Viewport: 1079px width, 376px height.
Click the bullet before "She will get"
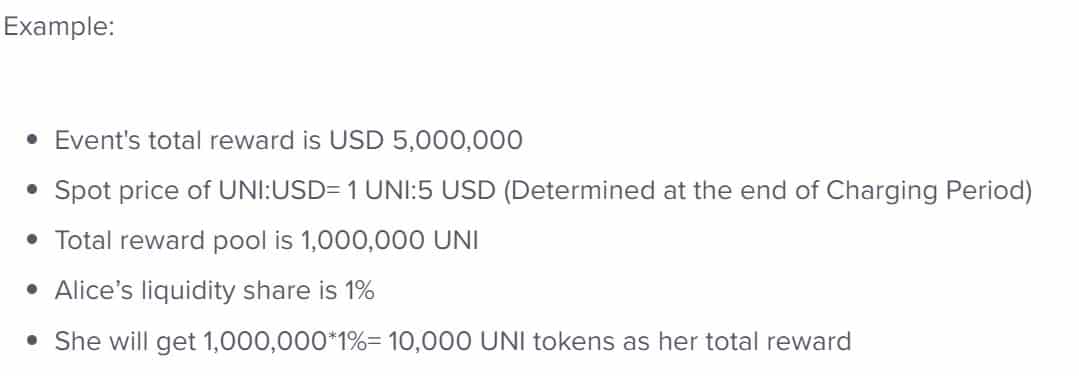[x=32, y=341]
